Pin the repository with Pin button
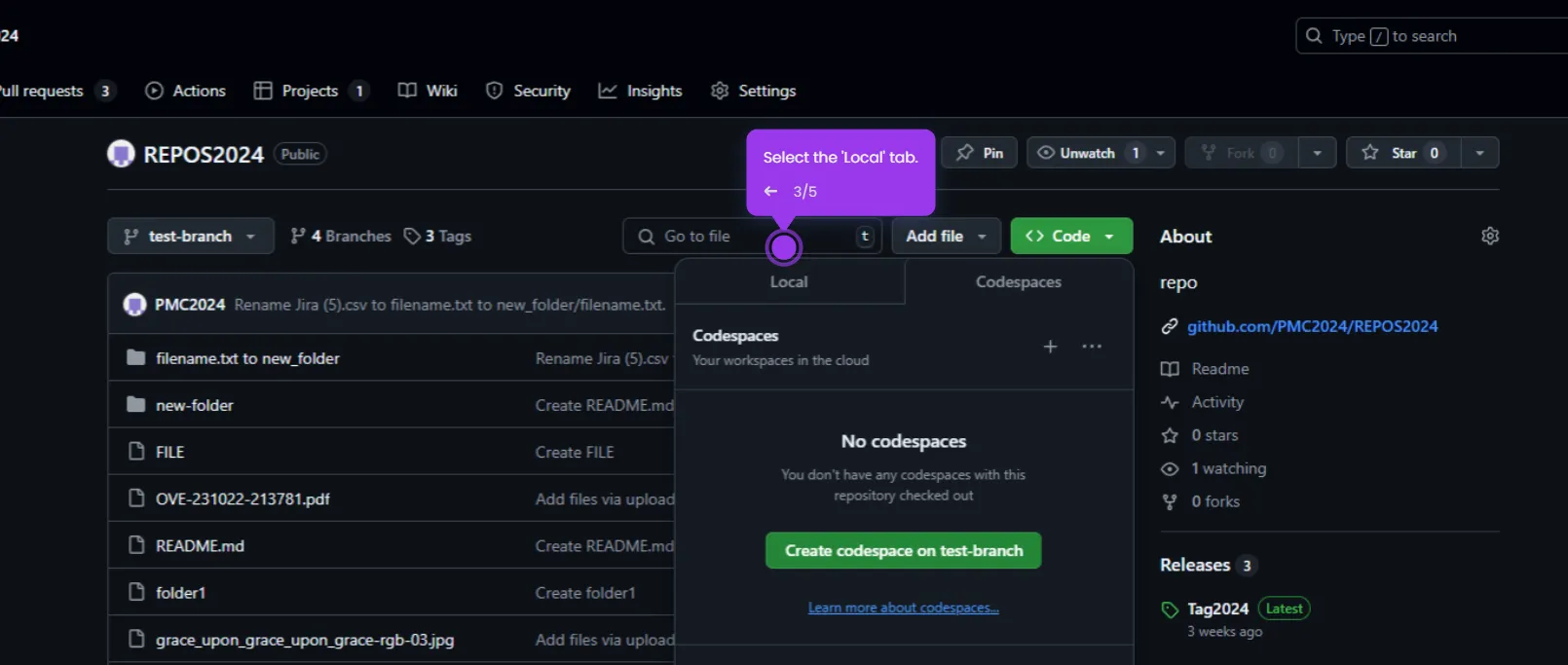 (980, 153)
